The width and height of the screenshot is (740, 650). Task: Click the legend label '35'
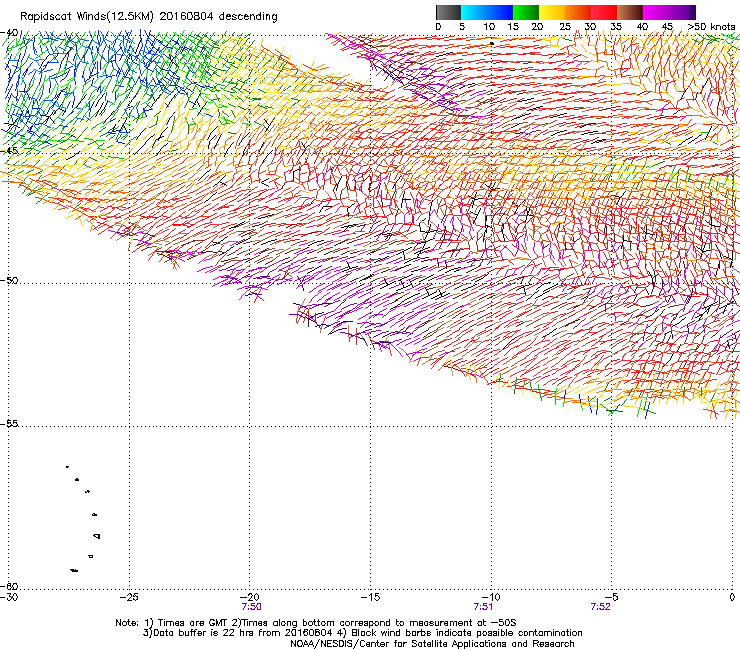616,27
